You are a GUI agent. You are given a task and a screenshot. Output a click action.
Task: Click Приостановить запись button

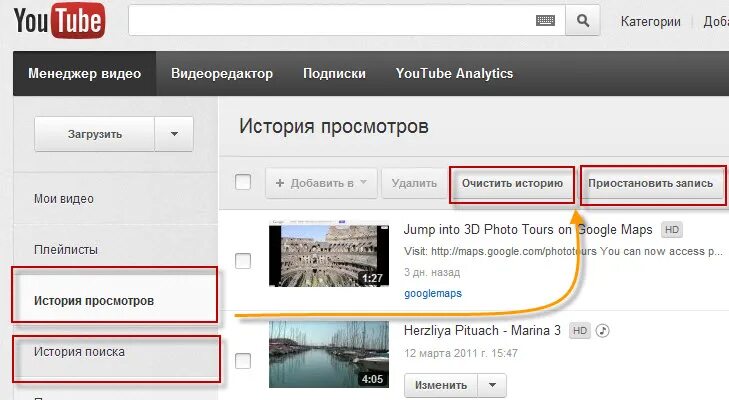pos(650,183)
